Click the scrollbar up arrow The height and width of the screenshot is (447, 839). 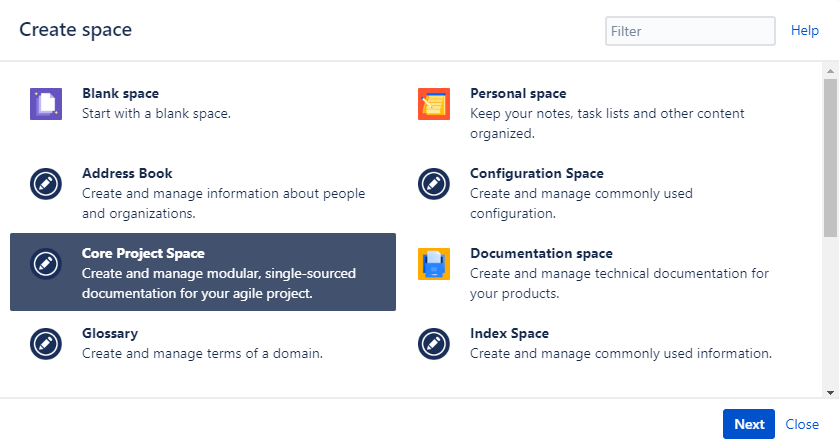click(x=831, y=70)
